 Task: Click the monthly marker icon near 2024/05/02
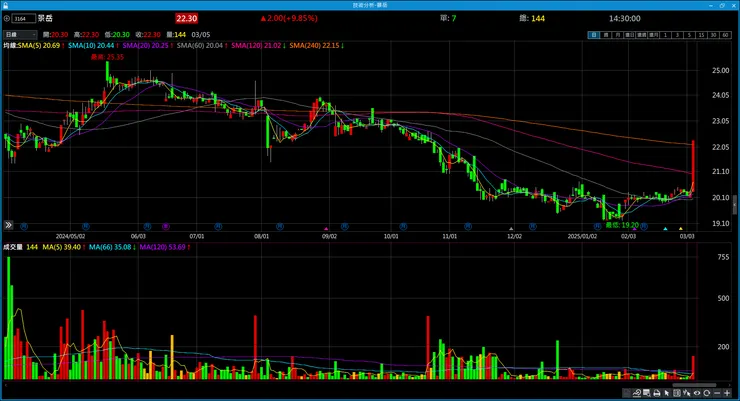(85, 226)
